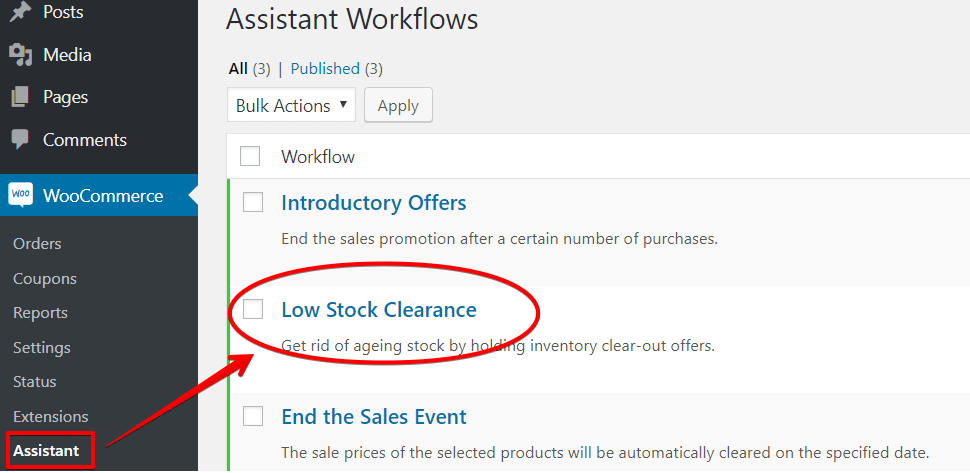Screen dimensions: 970x473
Task: Open the Low Stock Clearance workflow
Action: coord(379,309)
